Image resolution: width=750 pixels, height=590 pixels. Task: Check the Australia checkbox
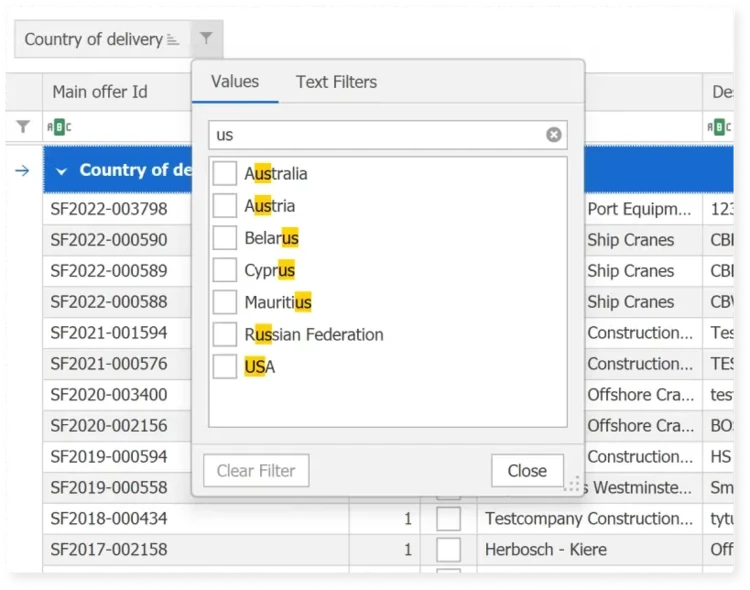(x=225, y=174)
